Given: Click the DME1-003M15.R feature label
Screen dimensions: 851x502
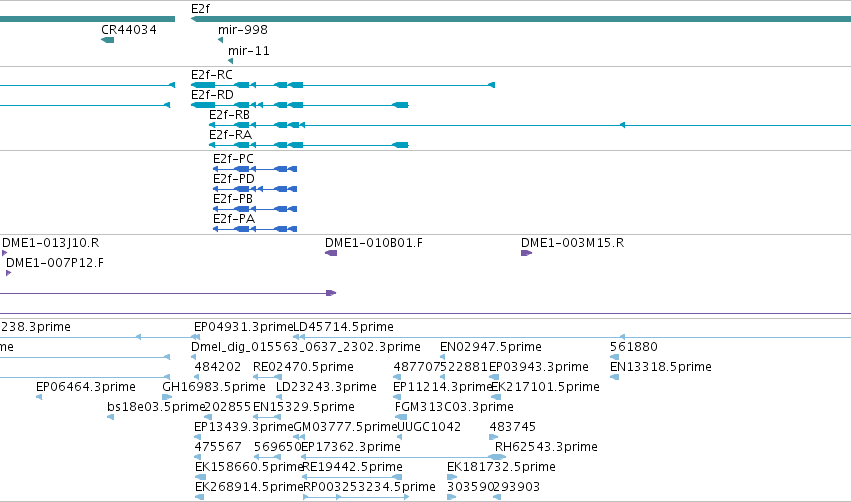Looking at the screenshot, I should point(573,243).
